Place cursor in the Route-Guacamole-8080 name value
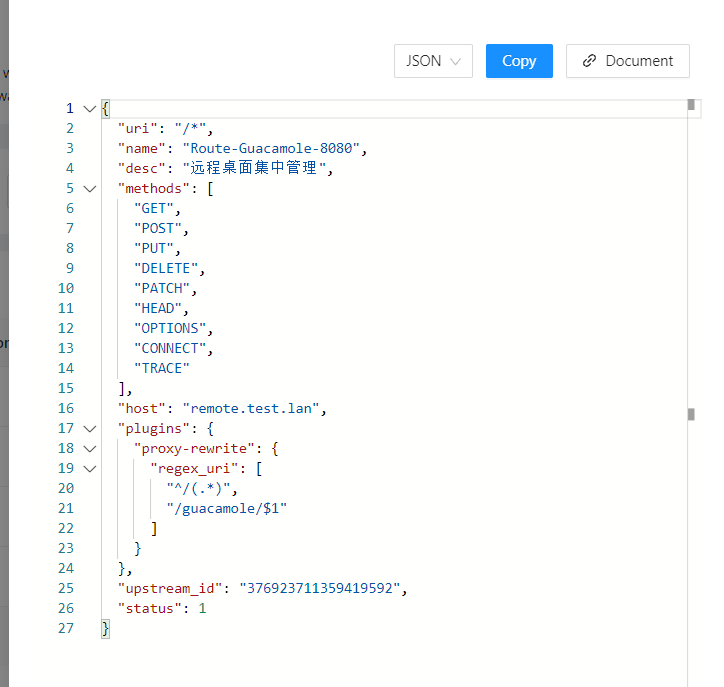The width and height of the screenshot is (724, 687). click(x=271, y=148)
